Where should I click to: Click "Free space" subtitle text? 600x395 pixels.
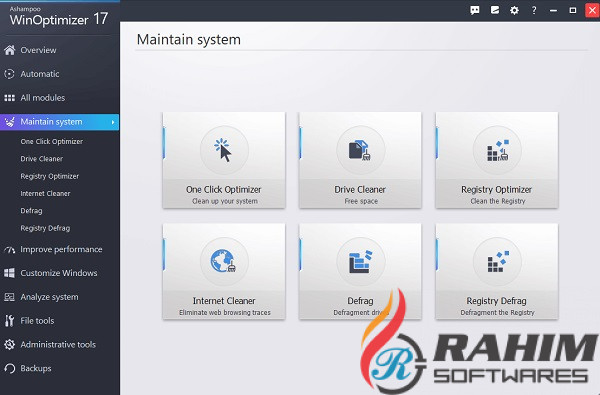[x=361, y=201]
